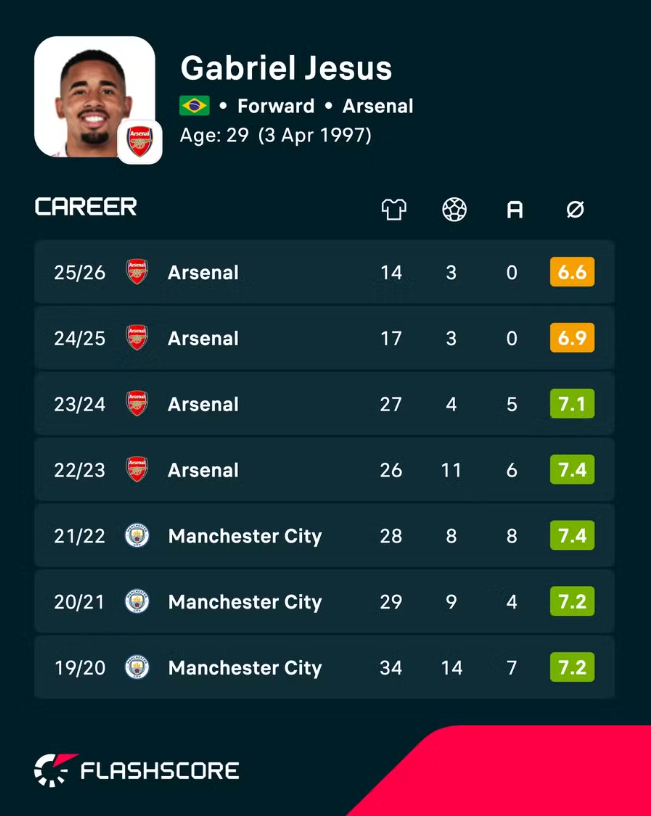This screenshot has width=651, height=816.
Task: Click the average rating symbol icon
Action: (575, 210)
